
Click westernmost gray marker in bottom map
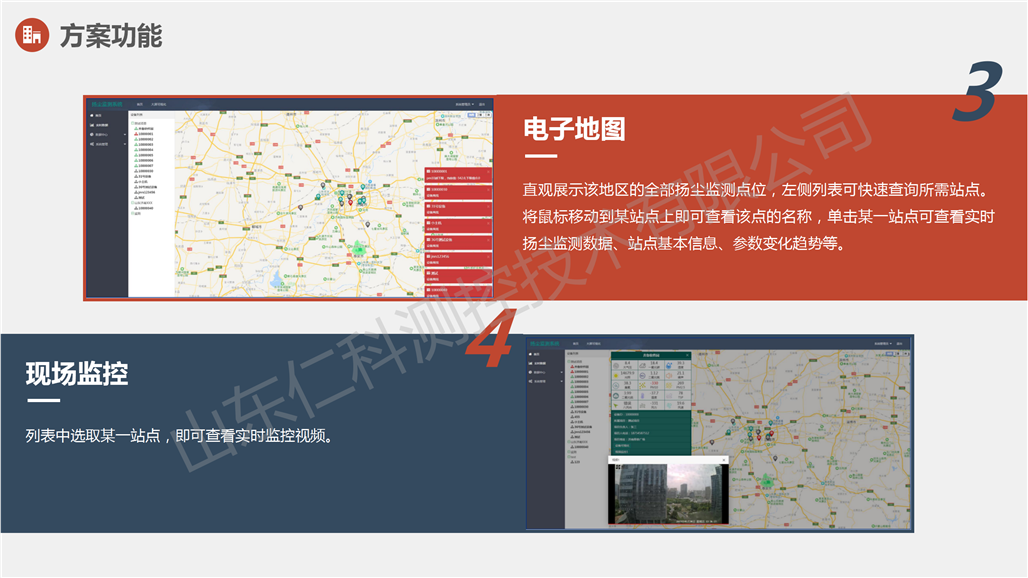712,442
